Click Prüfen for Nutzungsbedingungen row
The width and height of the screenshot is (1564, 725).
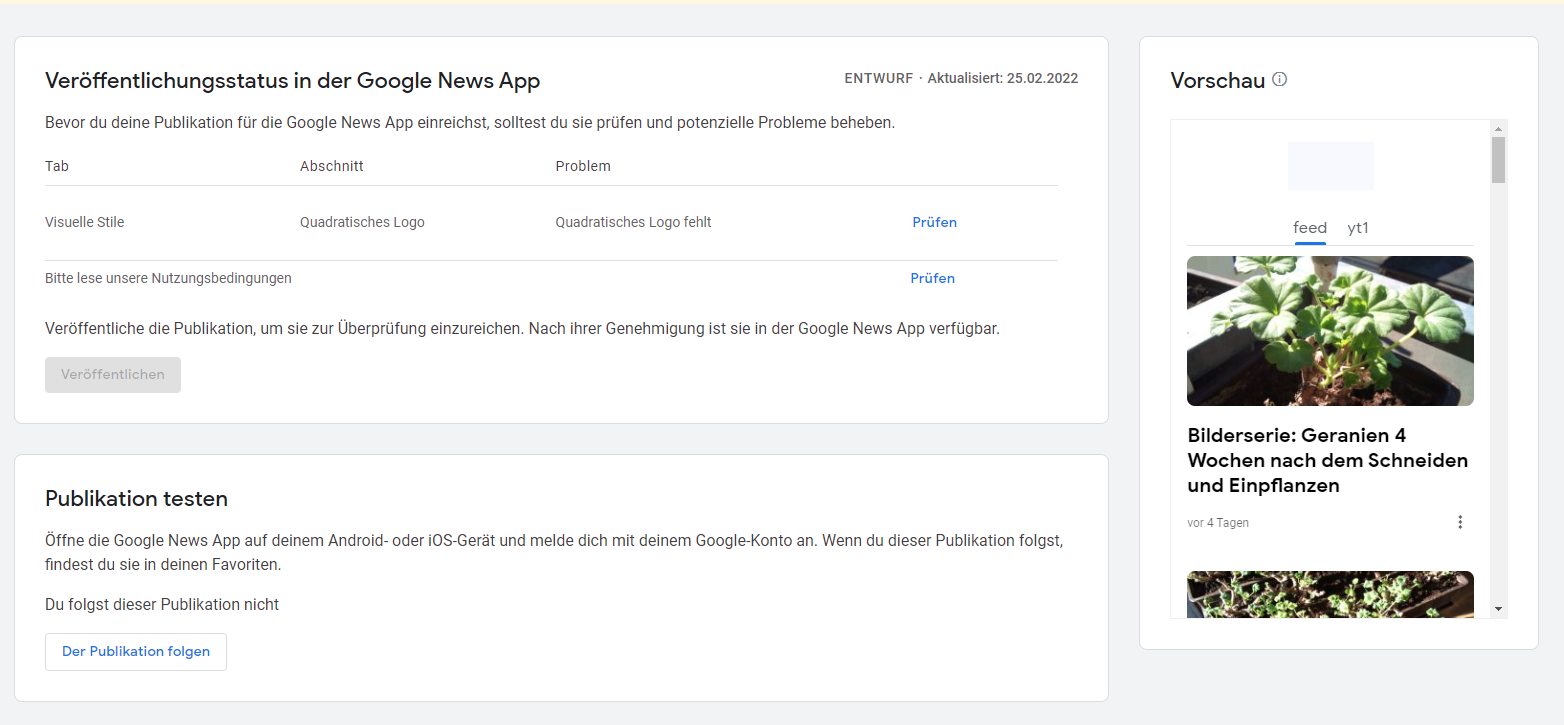click(x=932, y=279)
